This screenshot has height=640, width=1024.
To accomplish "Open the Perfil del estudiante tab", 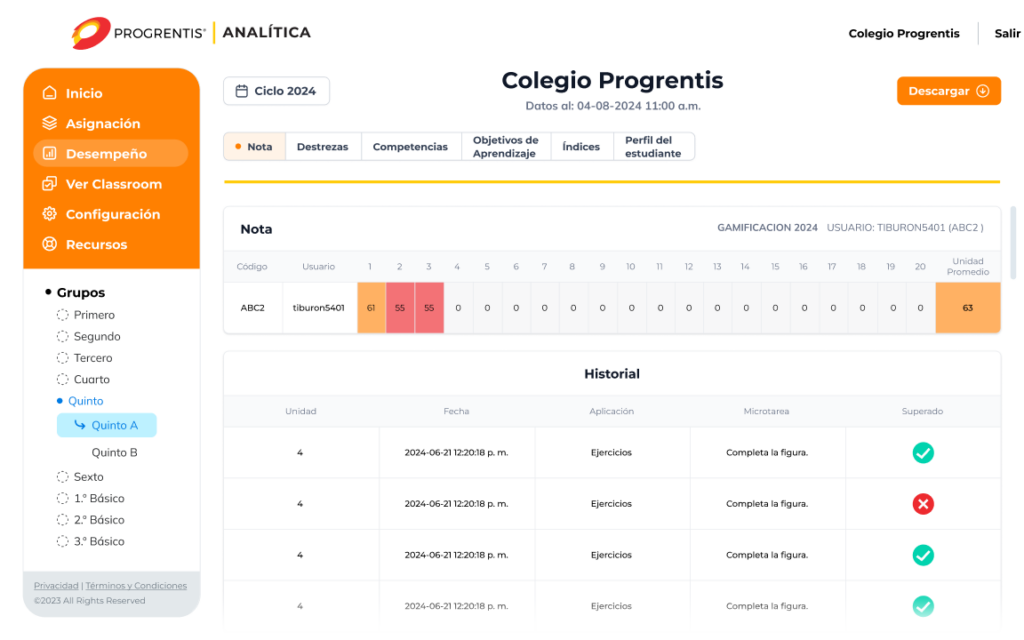I will point(652,147).
